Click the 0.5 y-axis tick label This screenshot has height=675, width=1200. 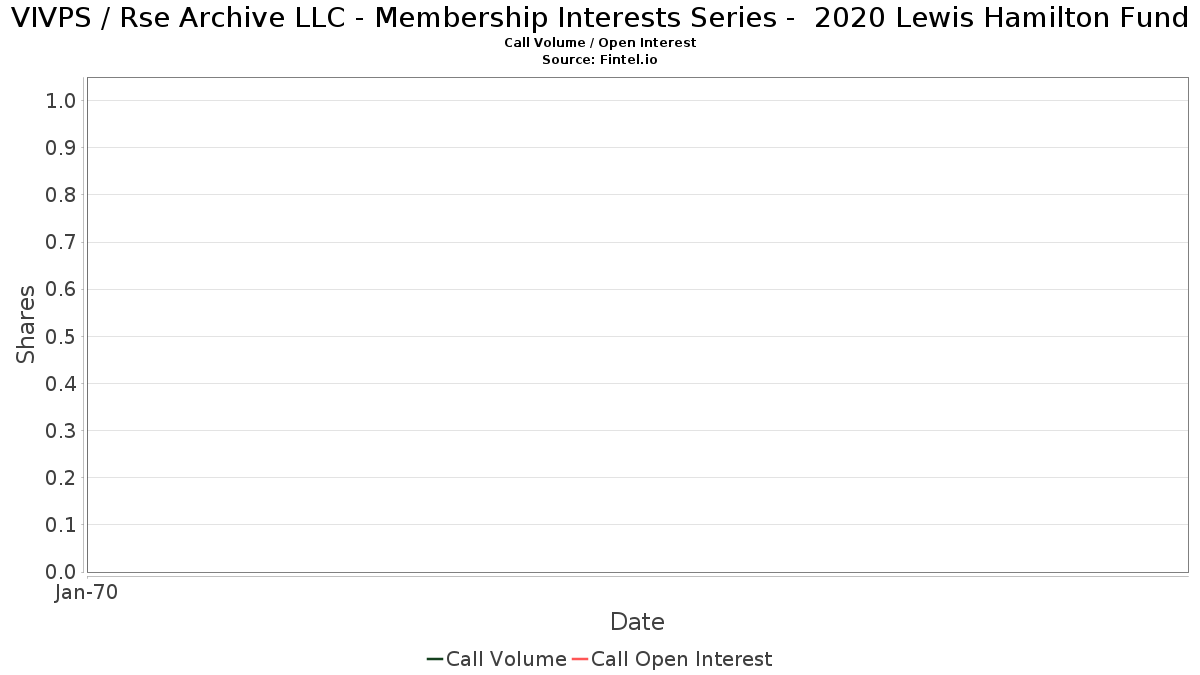[x=61, y=336]
